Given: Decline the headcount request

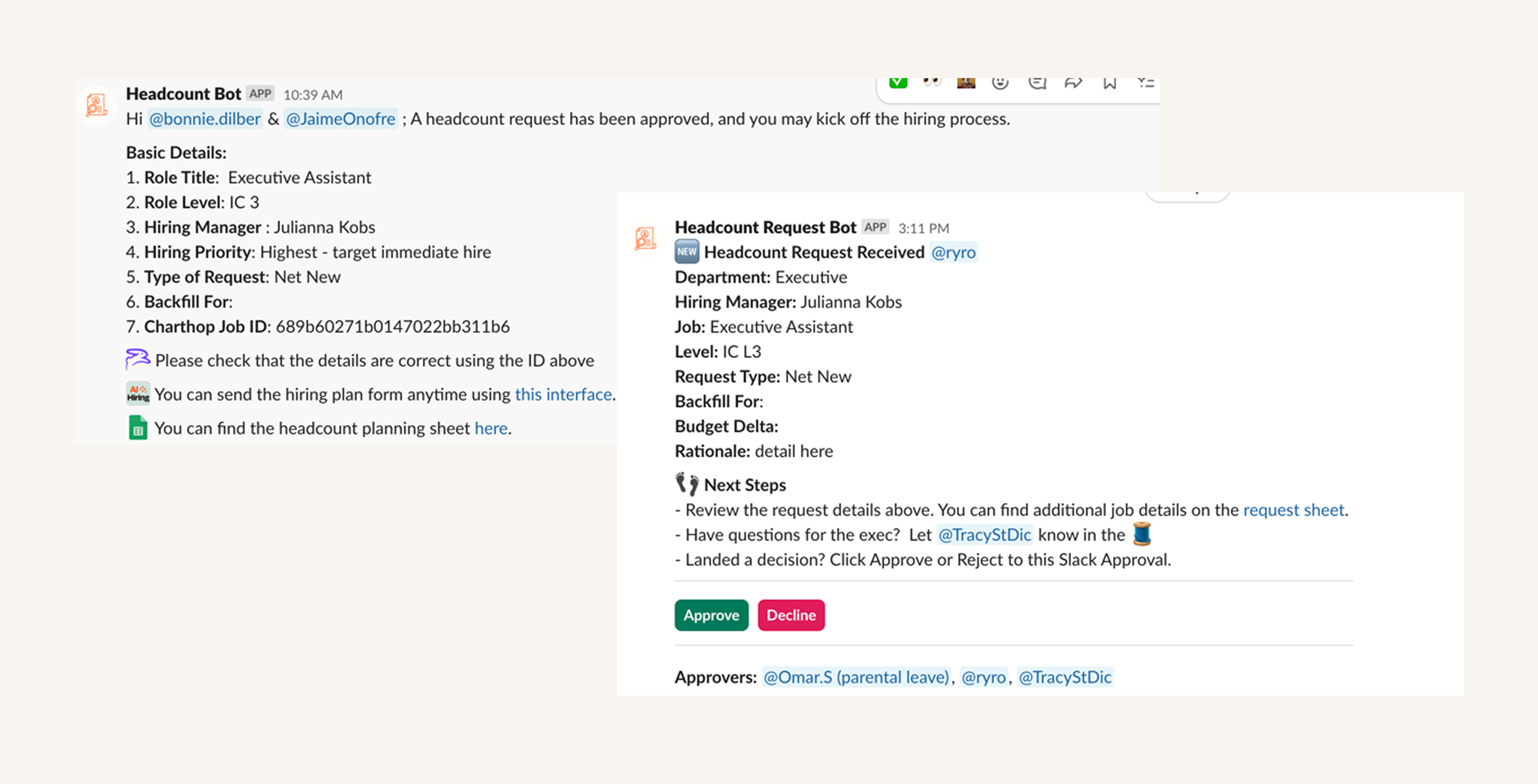Looking at the screenshot, I should tap(791, 615).
